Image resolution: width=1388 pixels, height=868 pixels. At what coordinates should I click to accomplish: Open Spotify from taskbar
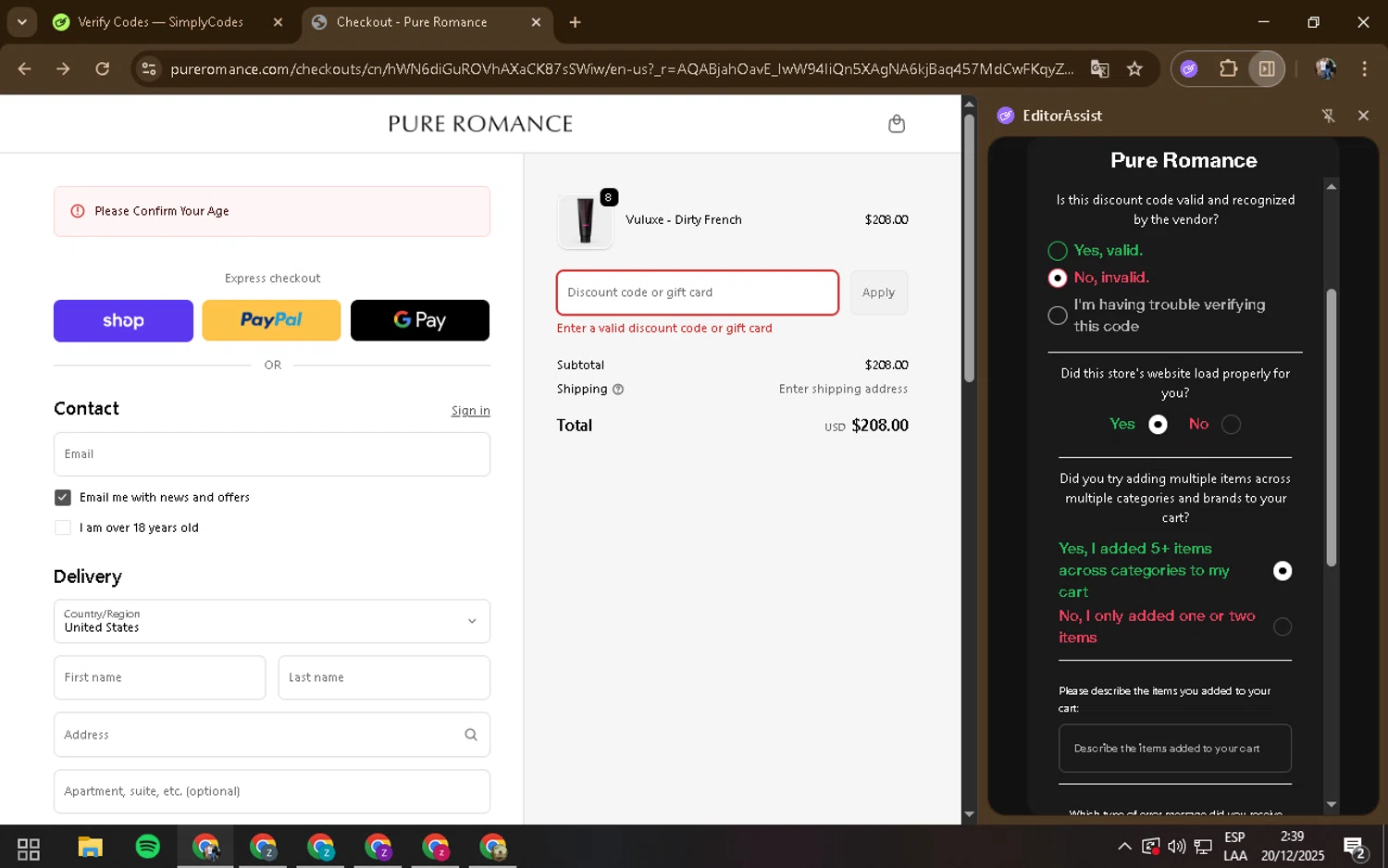point(148,847)
